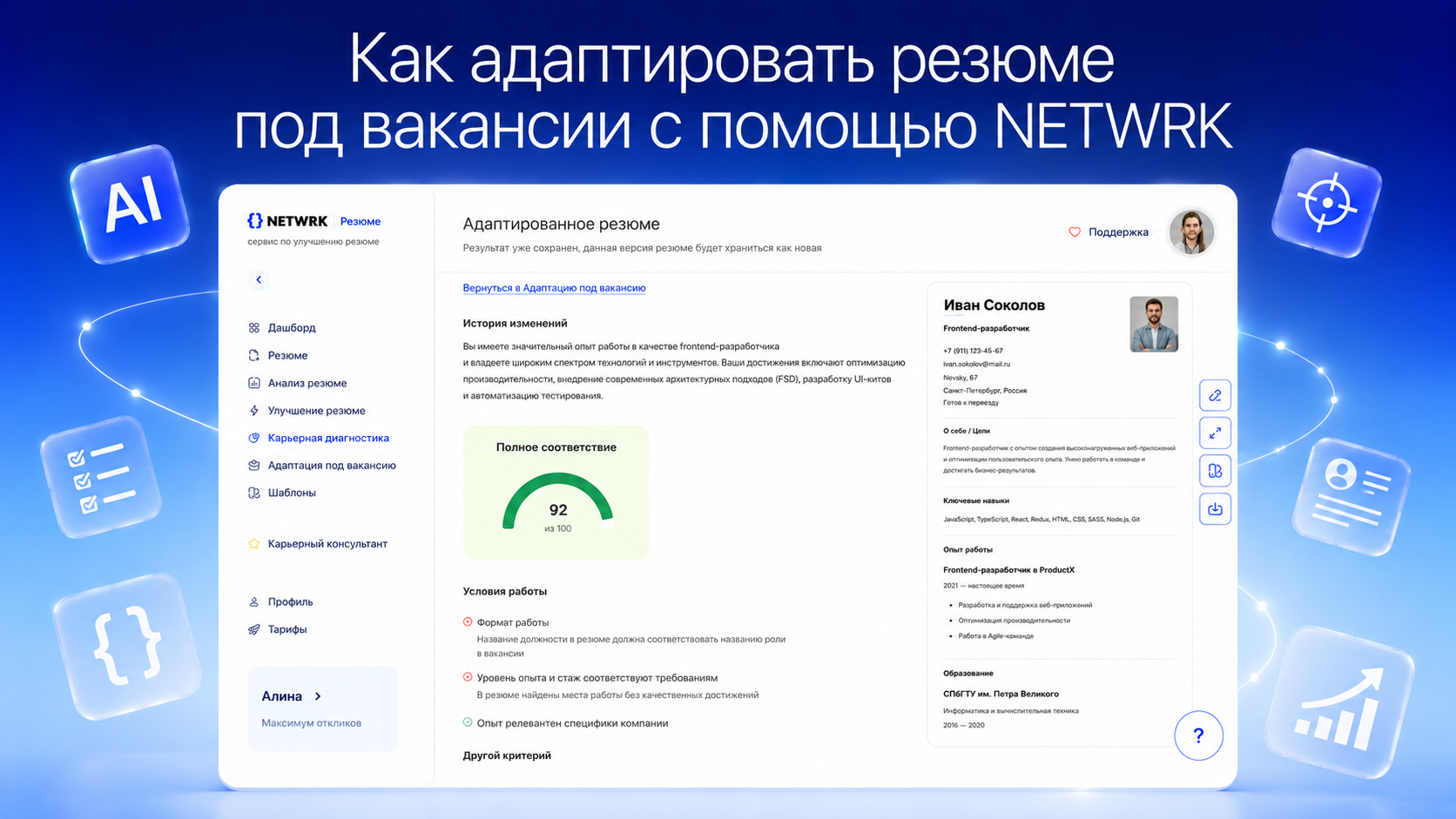
Task: Click the 92 из 100 match gauge
Action: [557, 503]
